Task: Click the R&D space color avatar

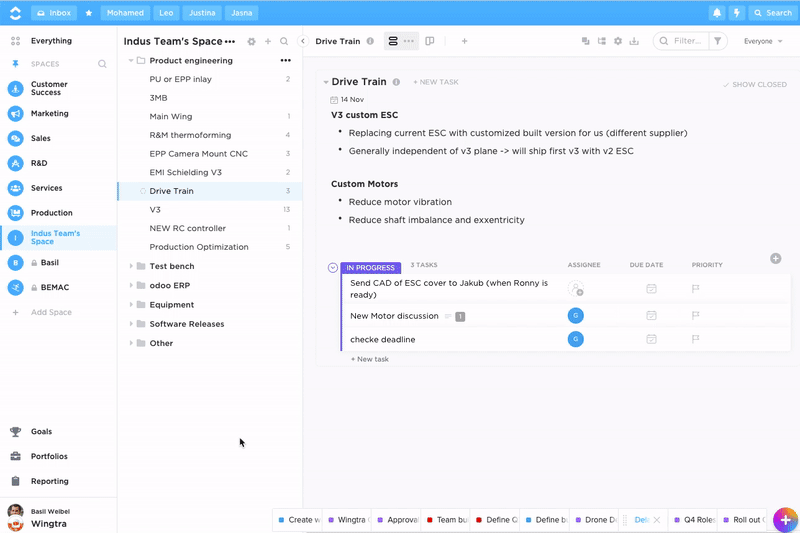Action: coord(15,163)
